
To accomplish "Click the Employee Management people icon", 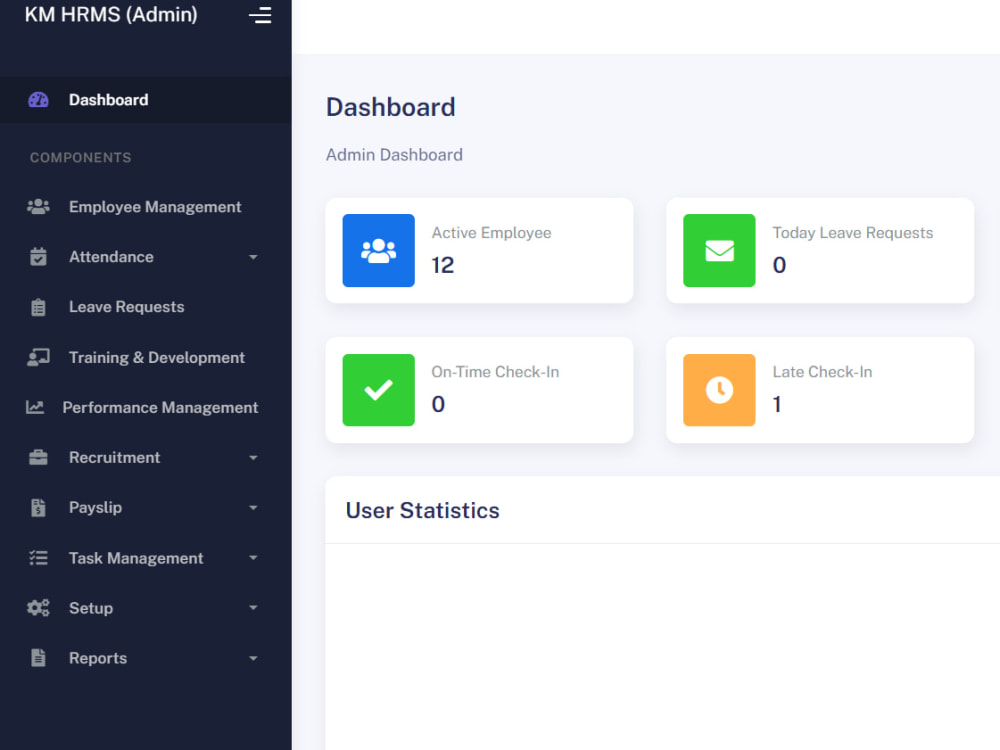I will [x=38, y=207].
